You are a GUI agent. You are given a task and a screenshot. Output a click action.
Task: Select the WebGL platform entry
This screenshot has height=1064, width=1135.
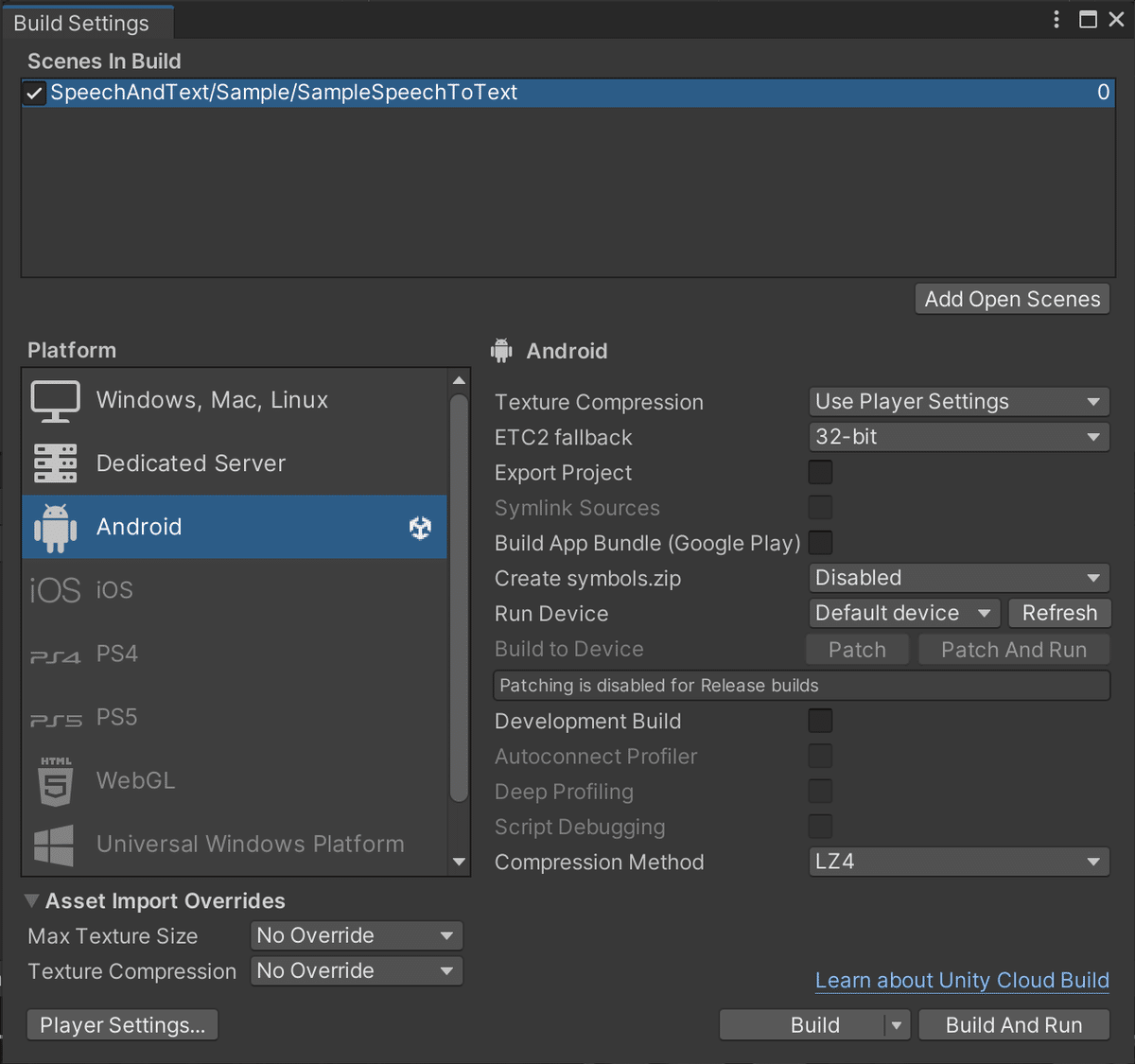[x=235, y=781]
